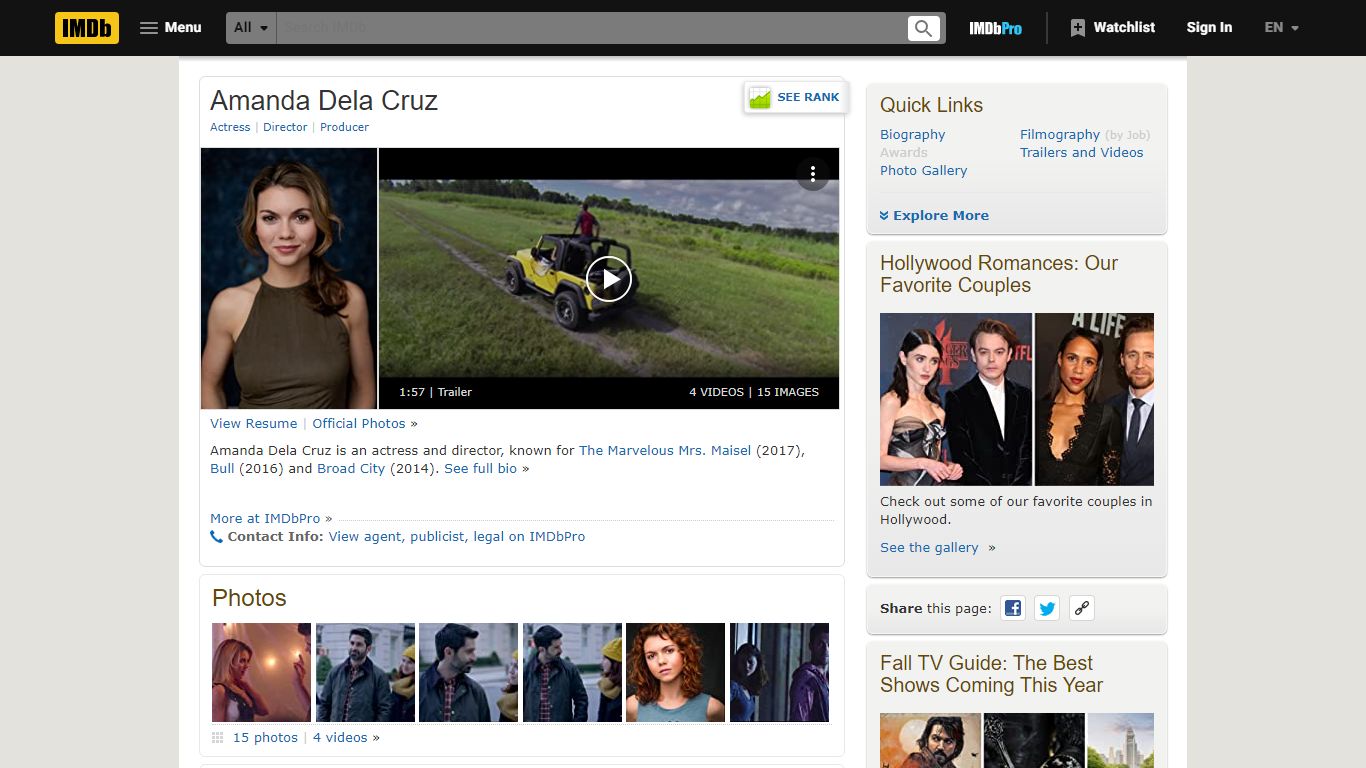Click See the gallery link

point(929,548)
